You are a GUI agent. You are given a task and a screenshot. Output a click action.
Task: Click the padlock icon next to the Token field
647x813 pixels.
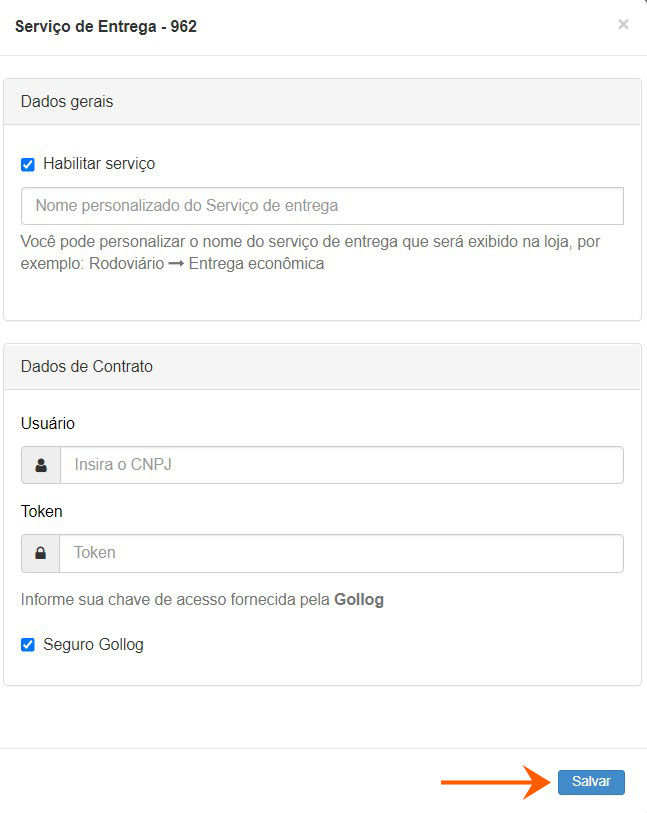pos(40,552)
